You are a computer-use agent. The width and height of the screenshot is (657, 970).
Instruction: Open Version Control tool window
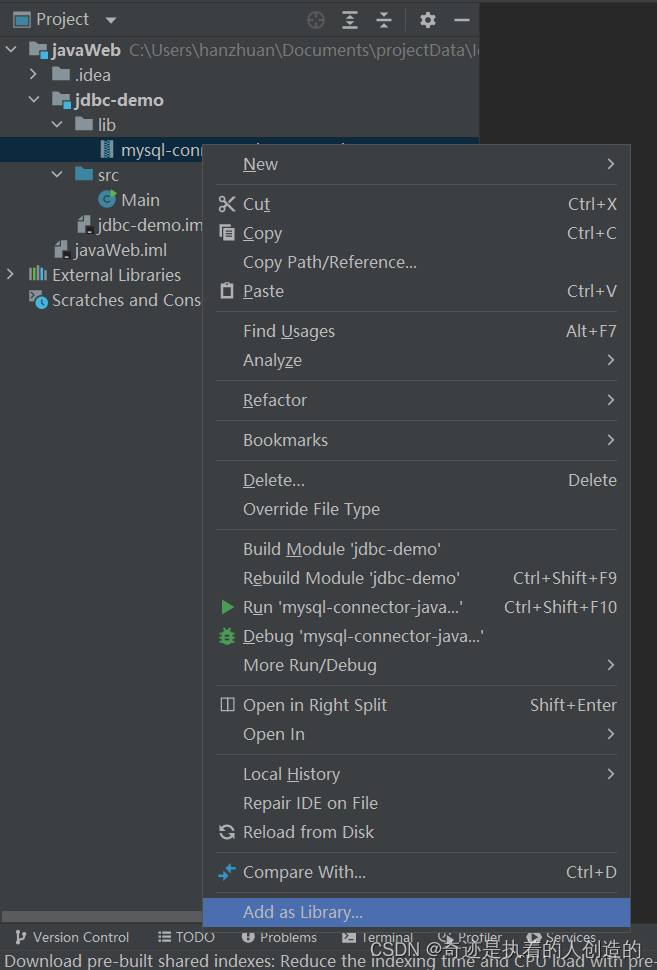pos(72,937)
